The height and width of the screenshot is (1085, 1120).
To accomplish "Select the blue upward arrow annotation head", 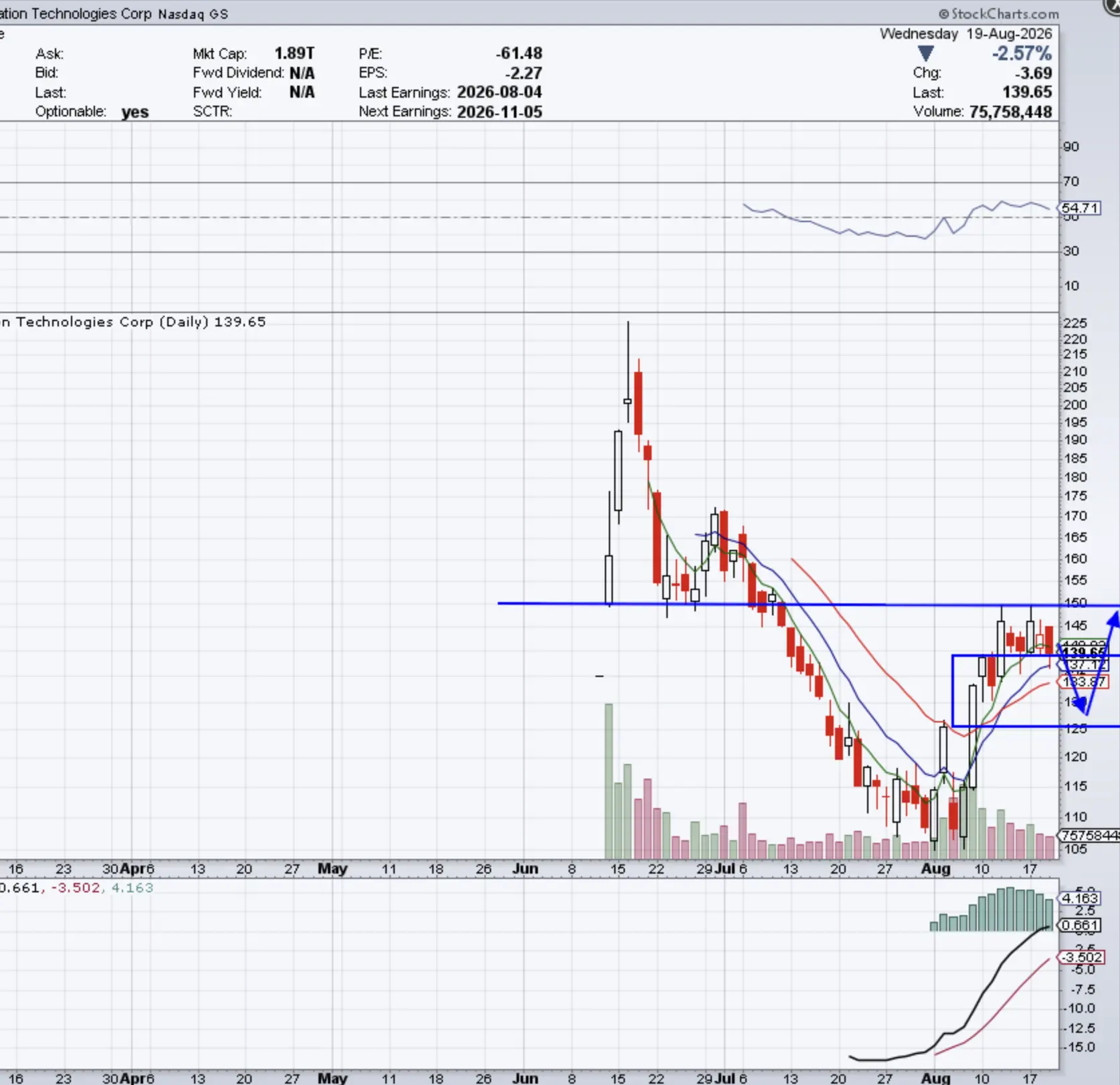I will [x=1113, y=619].
